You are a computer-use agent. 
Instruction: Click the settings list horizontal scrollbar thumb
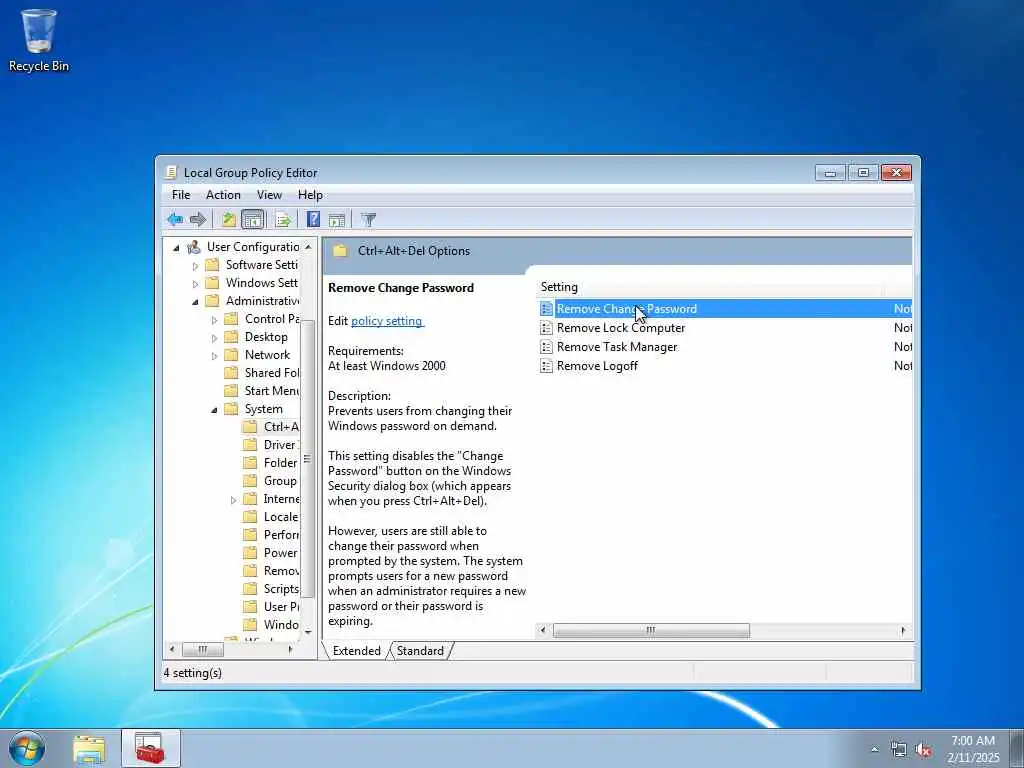point(651,630)
